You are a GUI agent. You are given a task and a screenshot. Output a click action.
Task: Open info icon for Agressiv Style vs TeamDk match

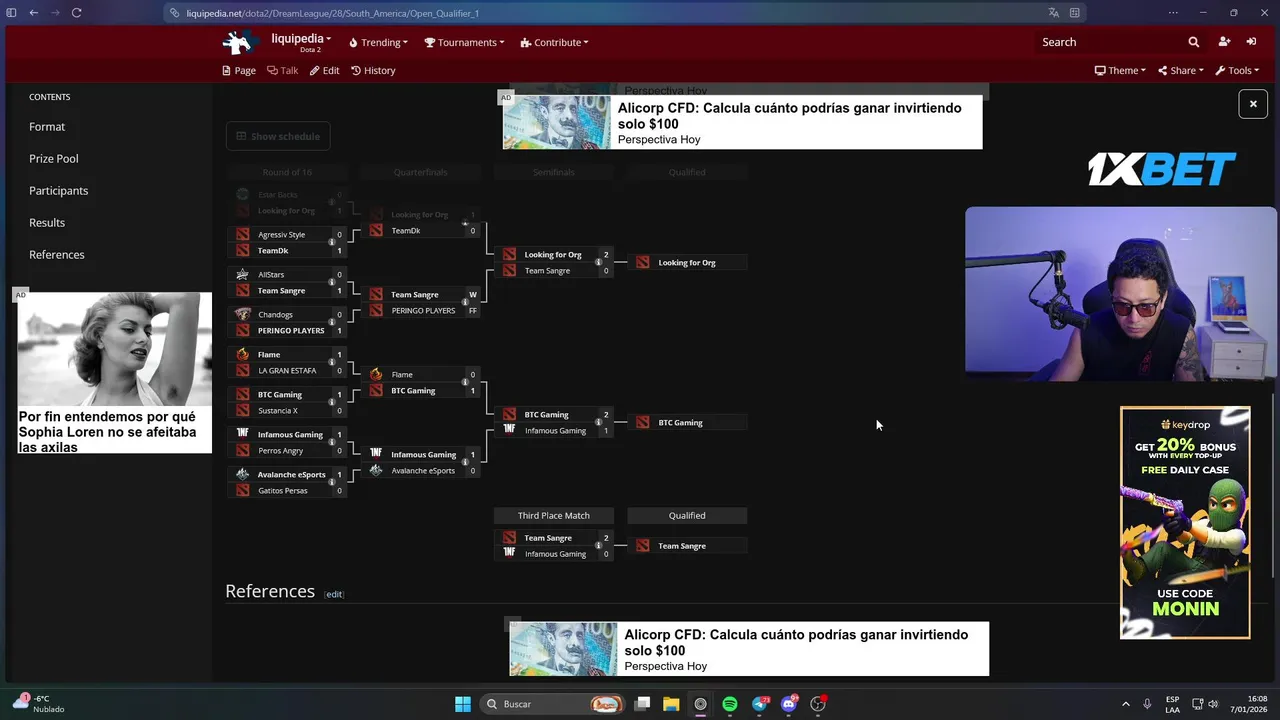[x=332, y=243]
